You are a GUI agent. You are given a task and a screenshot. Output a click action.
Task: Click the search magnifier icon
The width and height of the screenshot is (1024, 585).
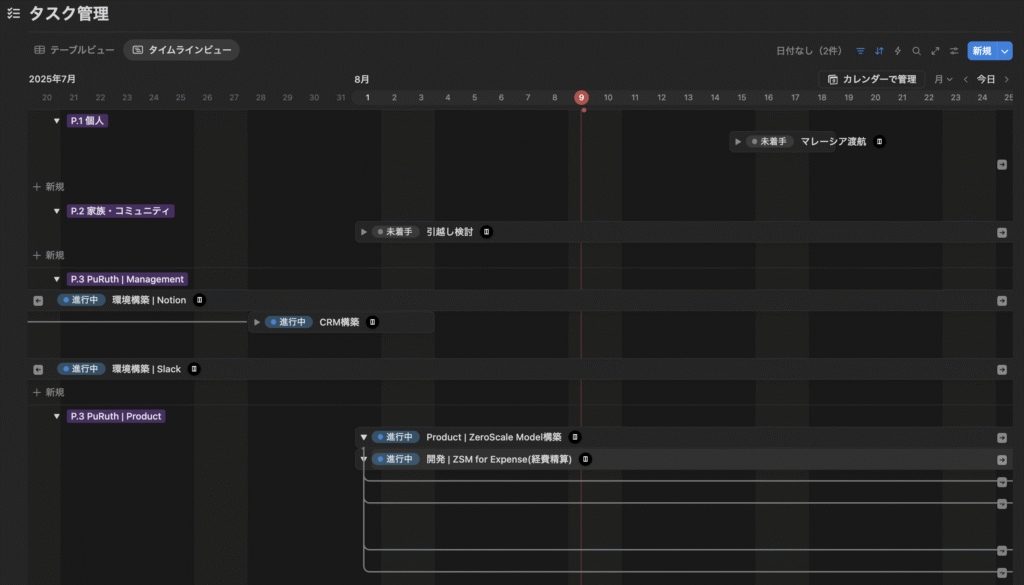(x=916, y=50)
